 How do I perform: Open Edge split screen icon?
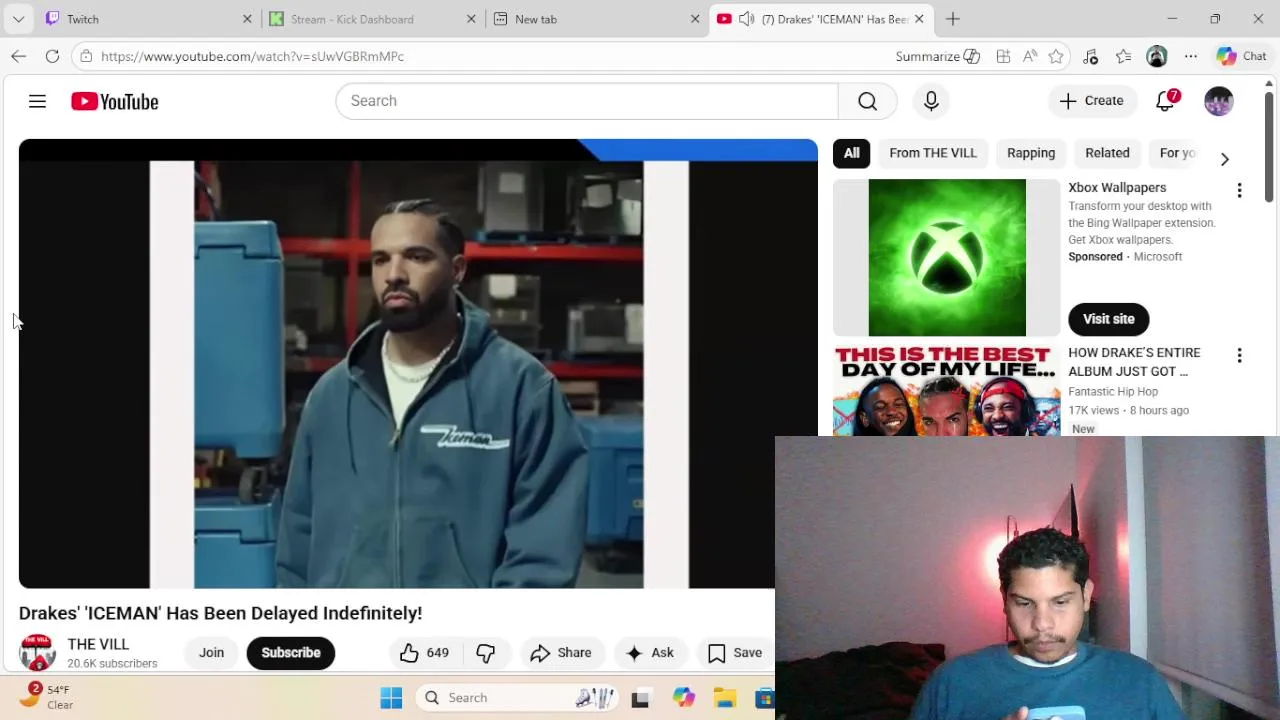pyautogui.click(x=1003, y=56)
